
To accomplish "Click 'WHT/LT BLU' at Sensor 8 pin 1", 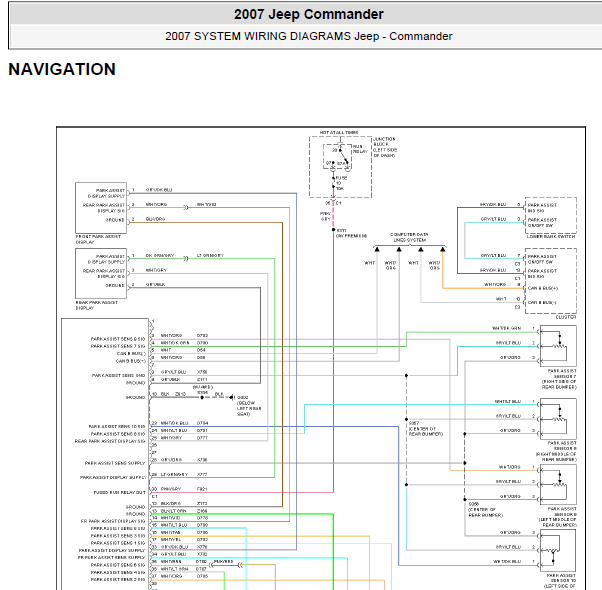I will coord(508,402).
